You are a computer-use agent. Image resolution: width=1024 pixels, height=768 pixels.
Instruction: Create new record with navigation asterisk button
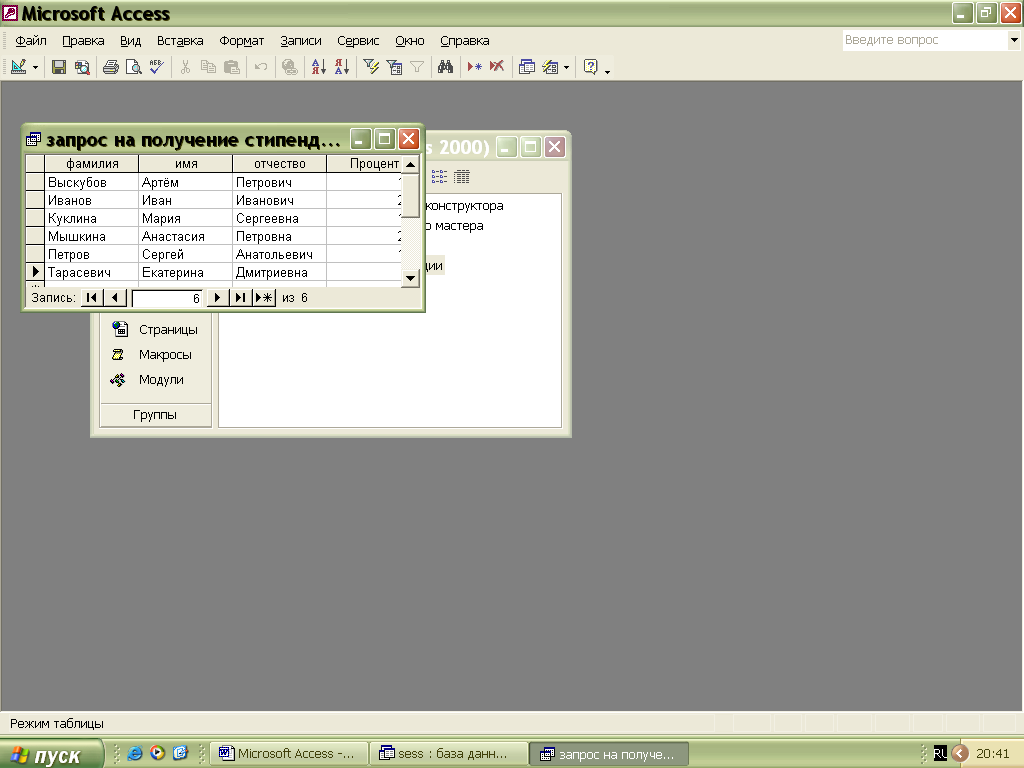click(x=263, y=298)
